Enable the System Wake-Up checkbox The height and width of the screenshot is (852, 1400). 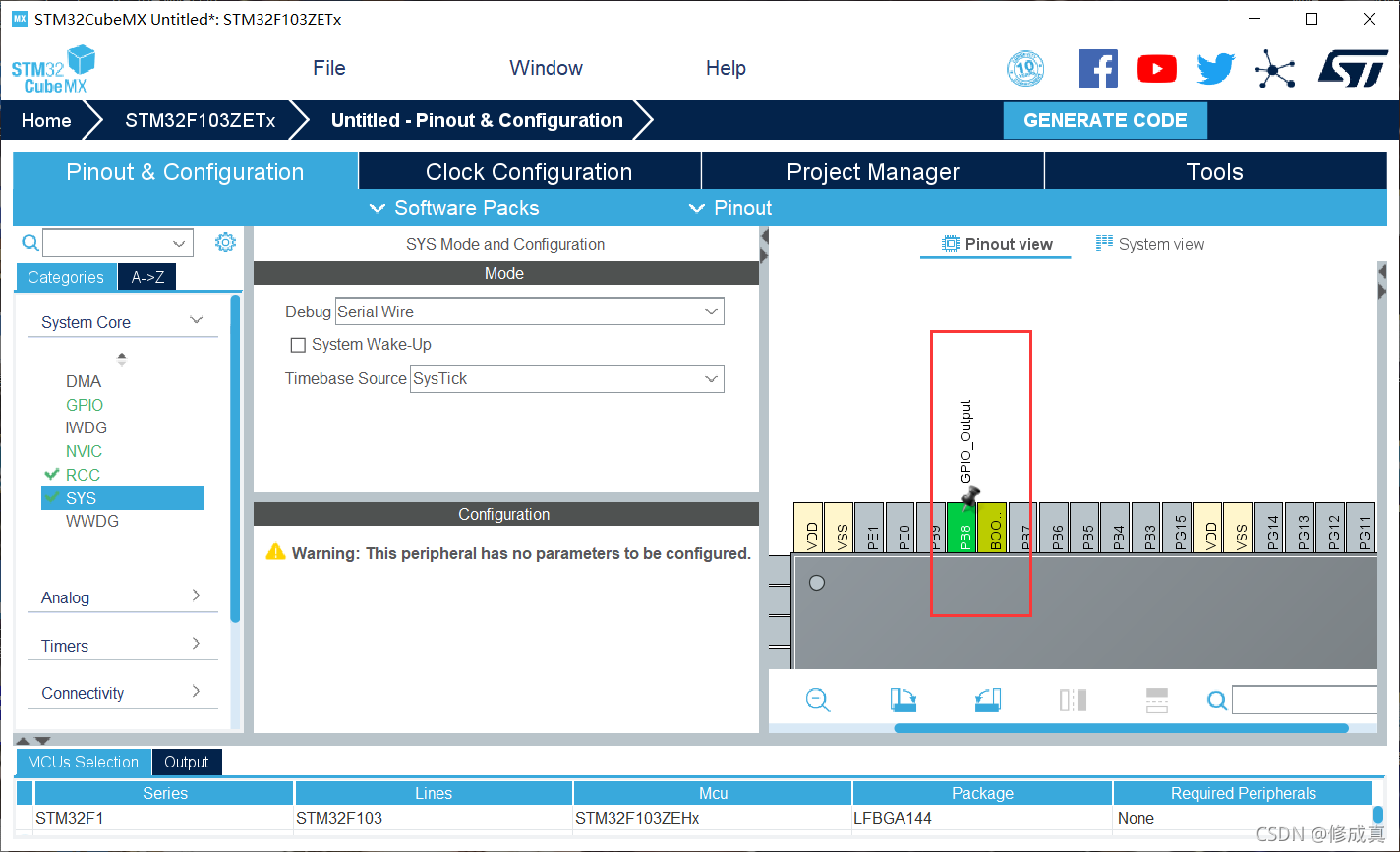pyautogui.click(x=298, y=345)
